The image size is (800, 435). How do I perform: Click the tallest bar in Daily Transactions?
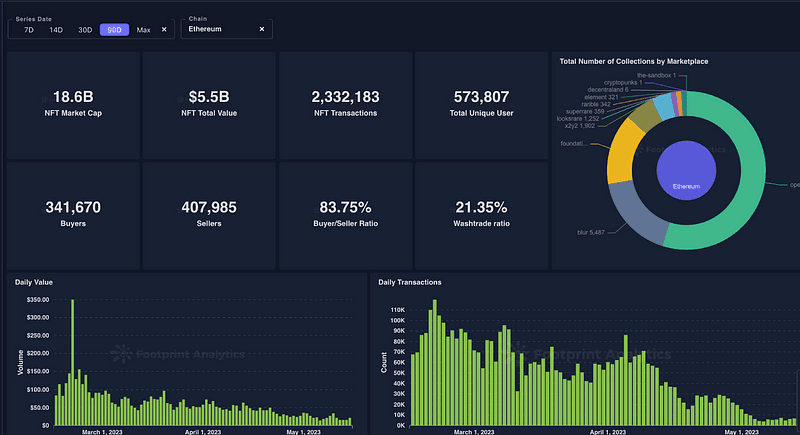tap(435, 363)
